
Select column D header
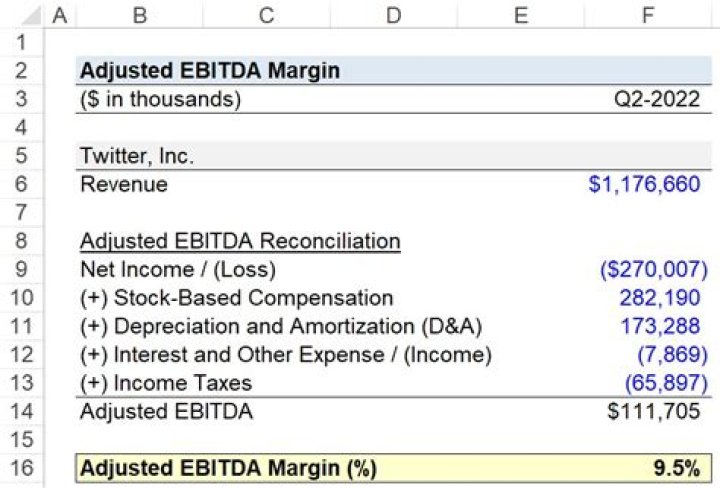(x=393, y=15)
